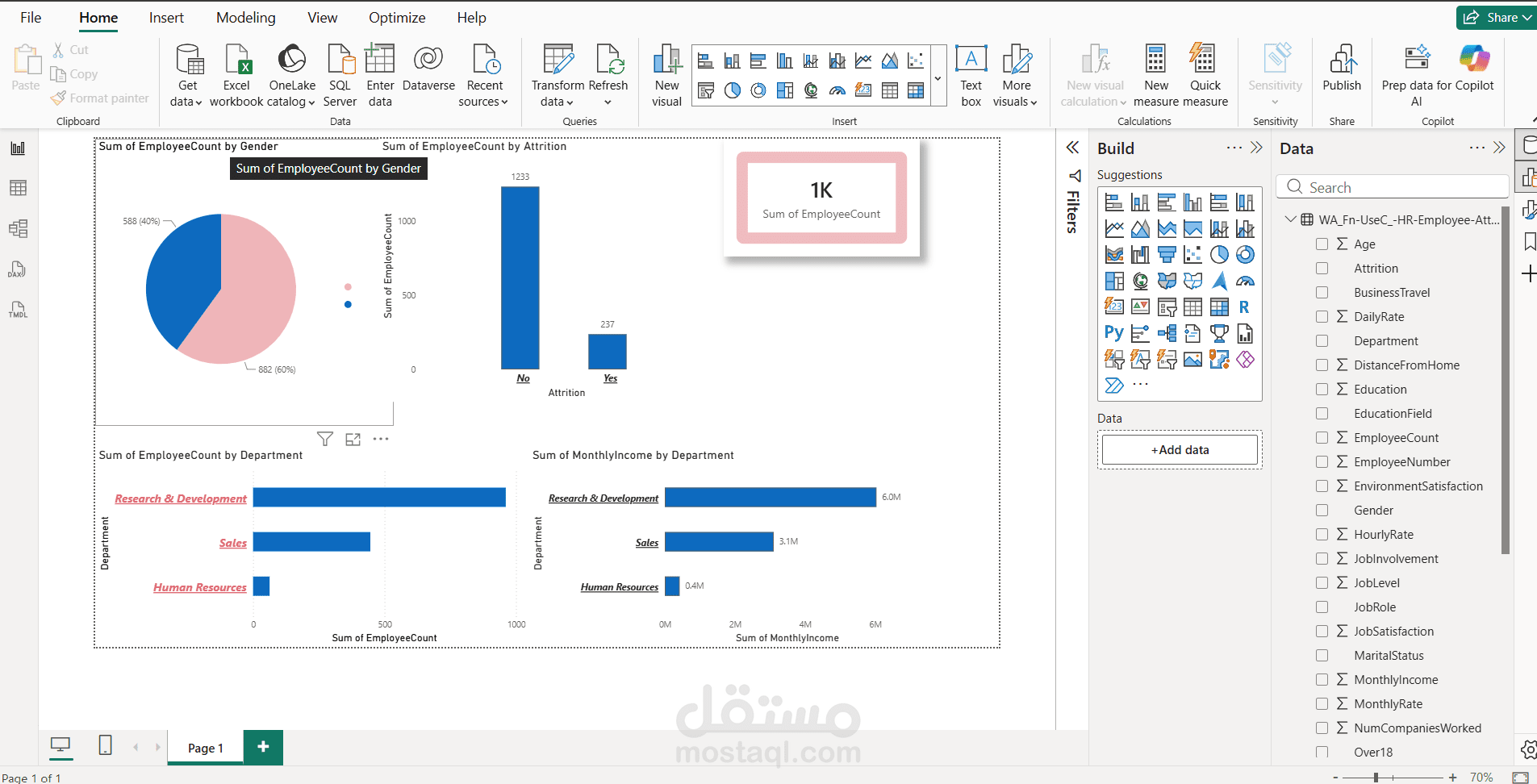Check the Attrition field checkbox

[1322, 268]
